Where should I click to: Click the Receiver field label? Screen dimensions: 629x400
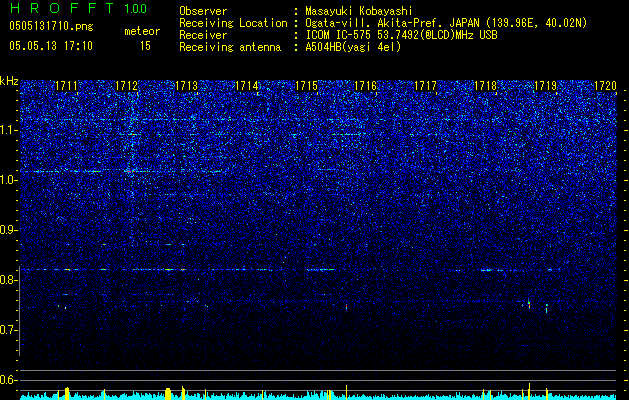point(203,35)
